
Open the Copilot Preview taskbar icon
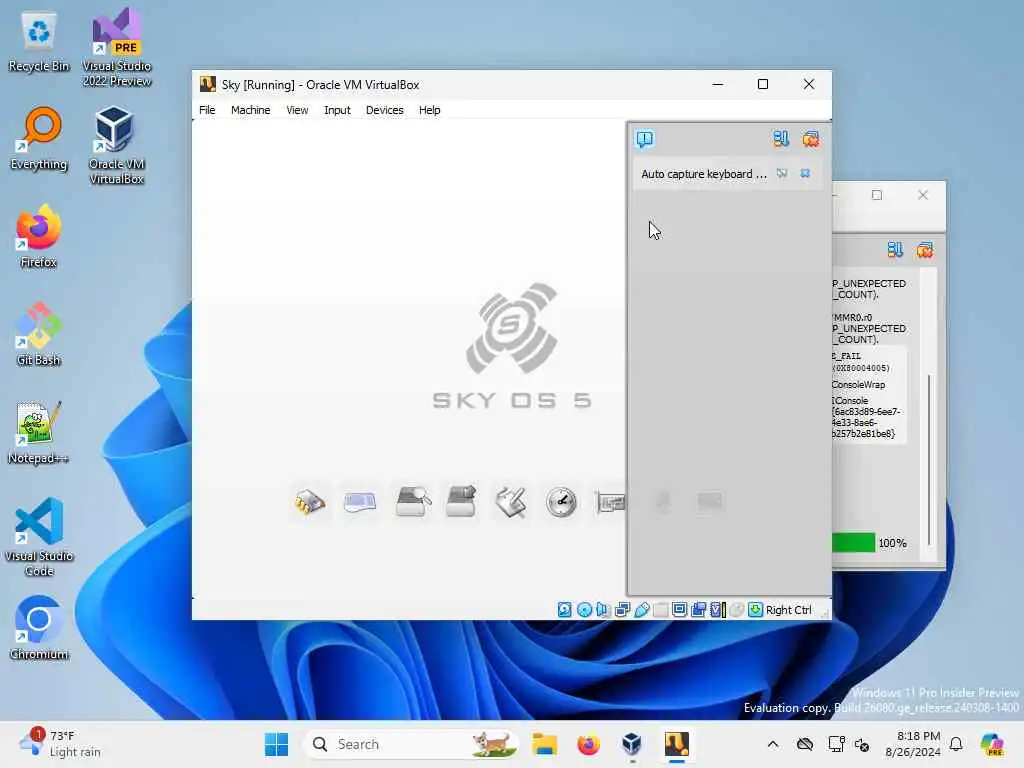click(x=992, y=744)
